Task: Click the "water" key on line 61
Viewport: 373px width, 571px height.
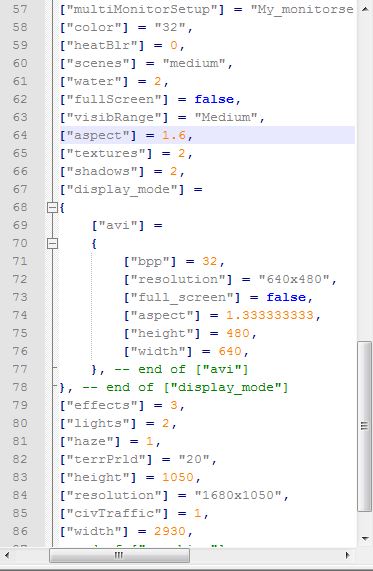Action: [x=94, y=81]
